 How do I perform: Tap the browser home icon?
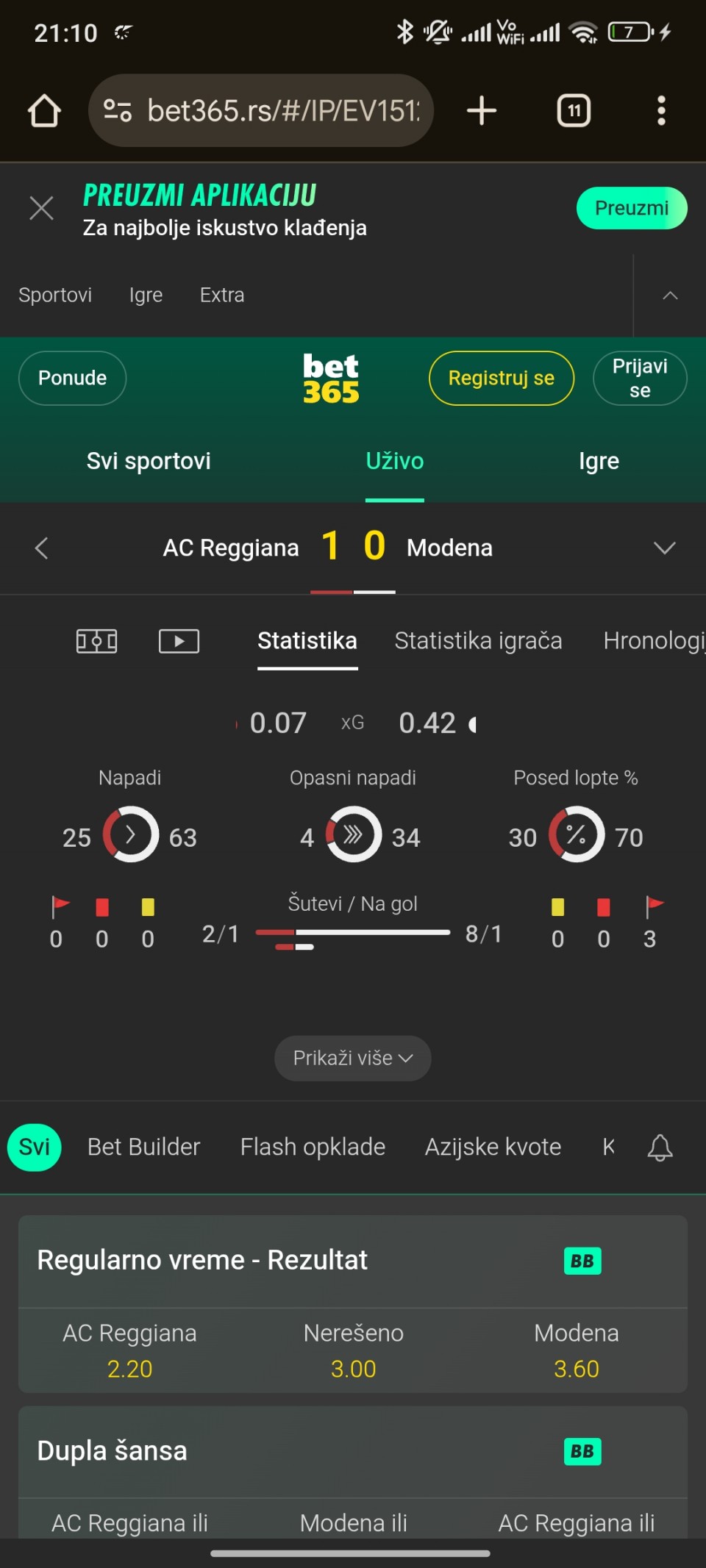coord(44,111)
